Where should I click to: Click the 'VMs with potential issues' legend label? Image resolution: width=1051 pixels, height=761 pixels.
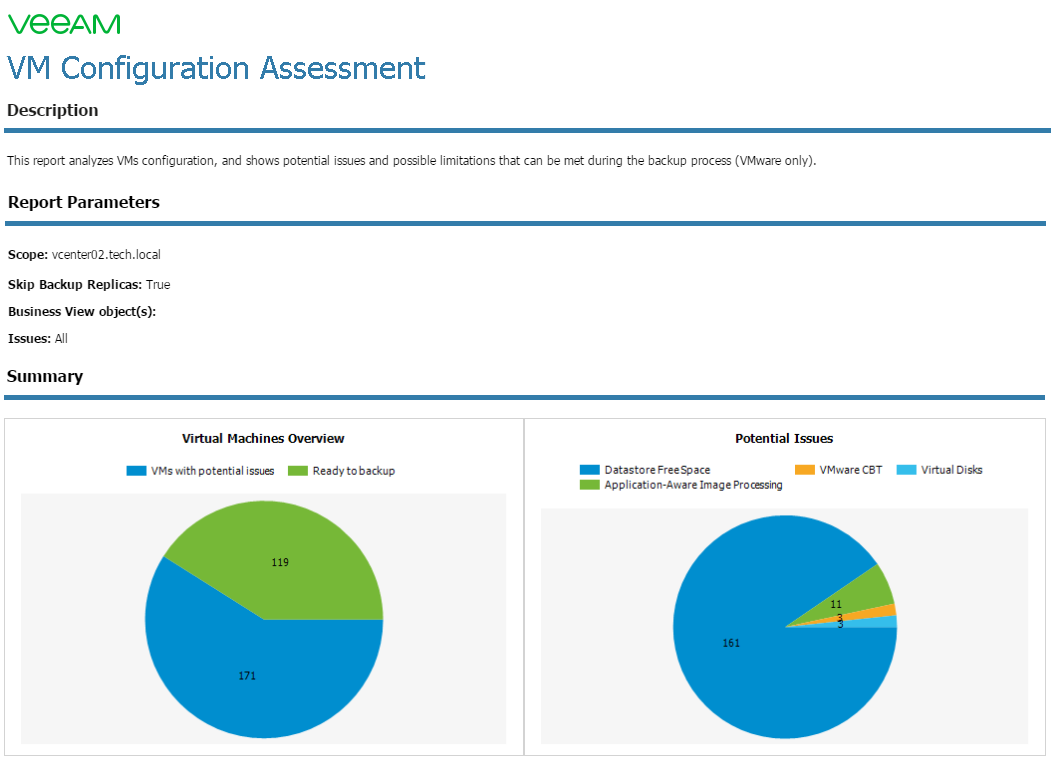click(212, 471)
